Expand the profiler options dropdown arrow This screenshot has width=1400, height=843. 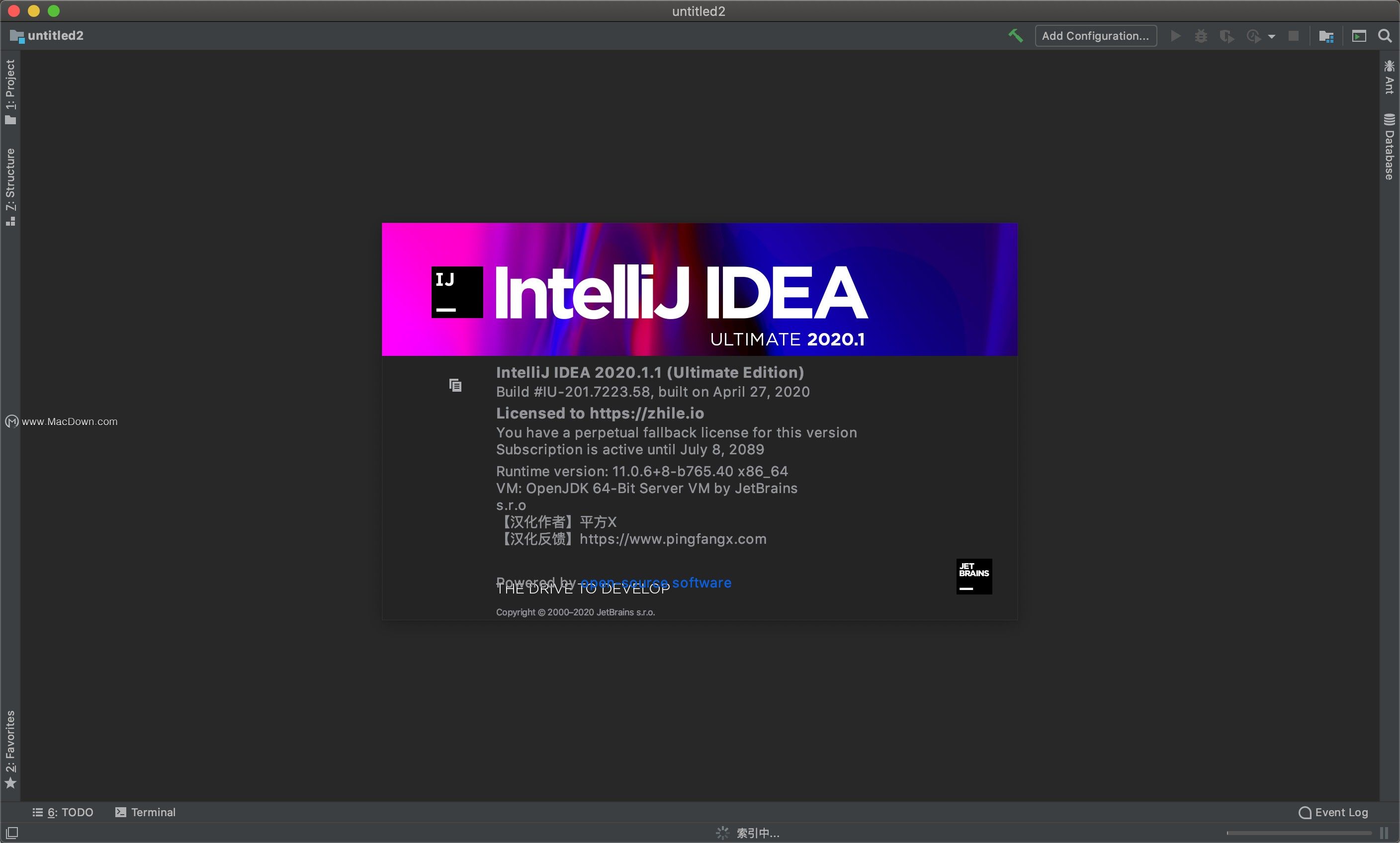pos(1271,35)
